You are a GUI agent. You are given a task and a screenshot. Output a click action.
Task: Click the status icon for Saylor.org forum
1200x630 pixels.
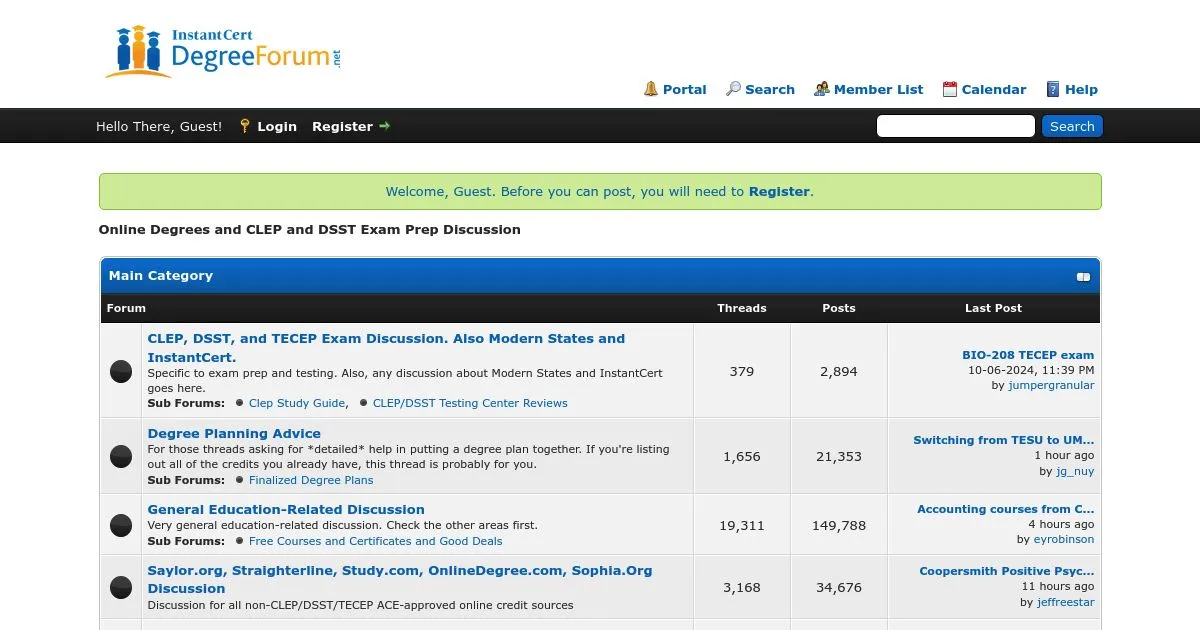pyautogui.click(x=121, y=587)
